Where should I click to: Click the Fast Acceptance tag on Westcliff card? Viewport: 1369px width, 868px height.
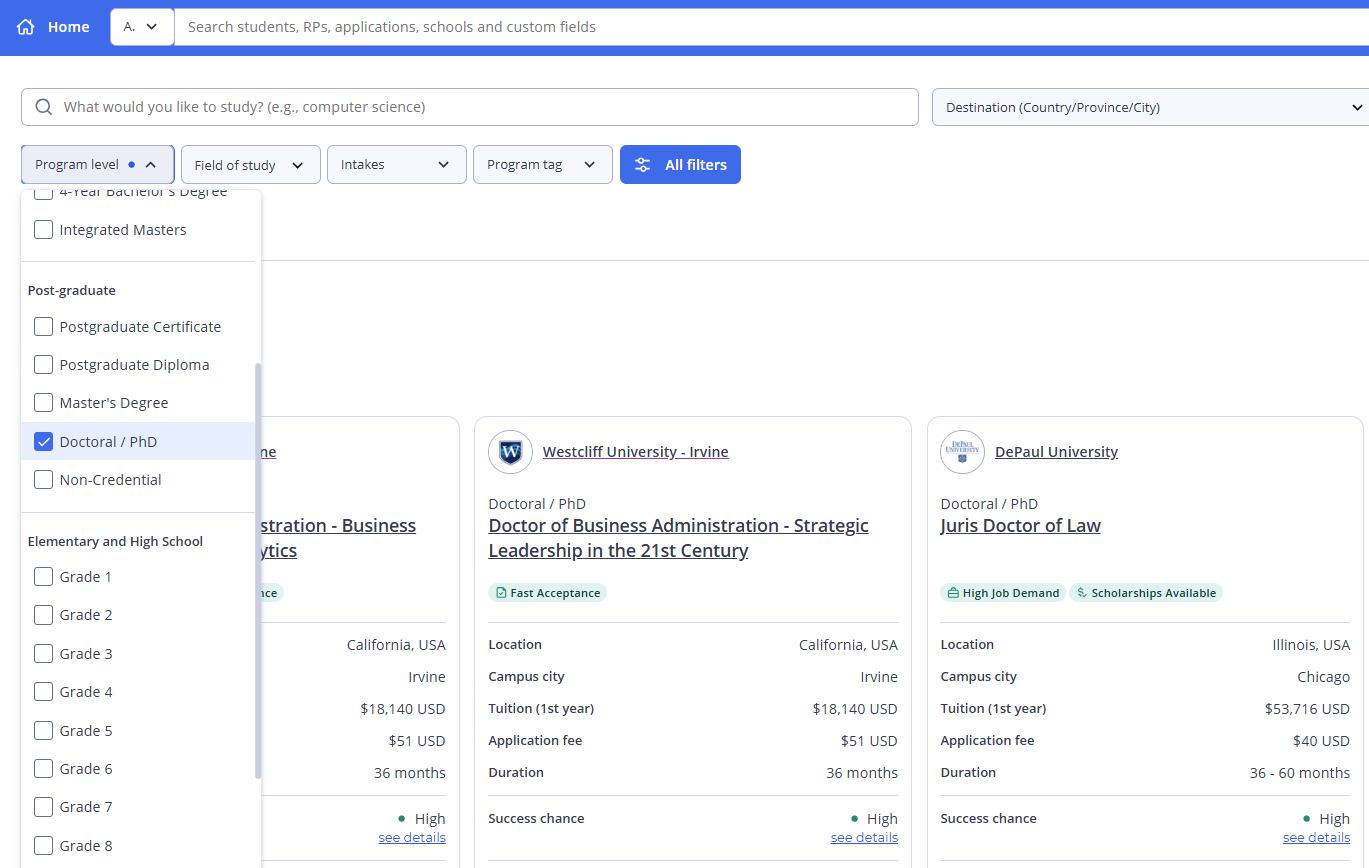(547, 593)
